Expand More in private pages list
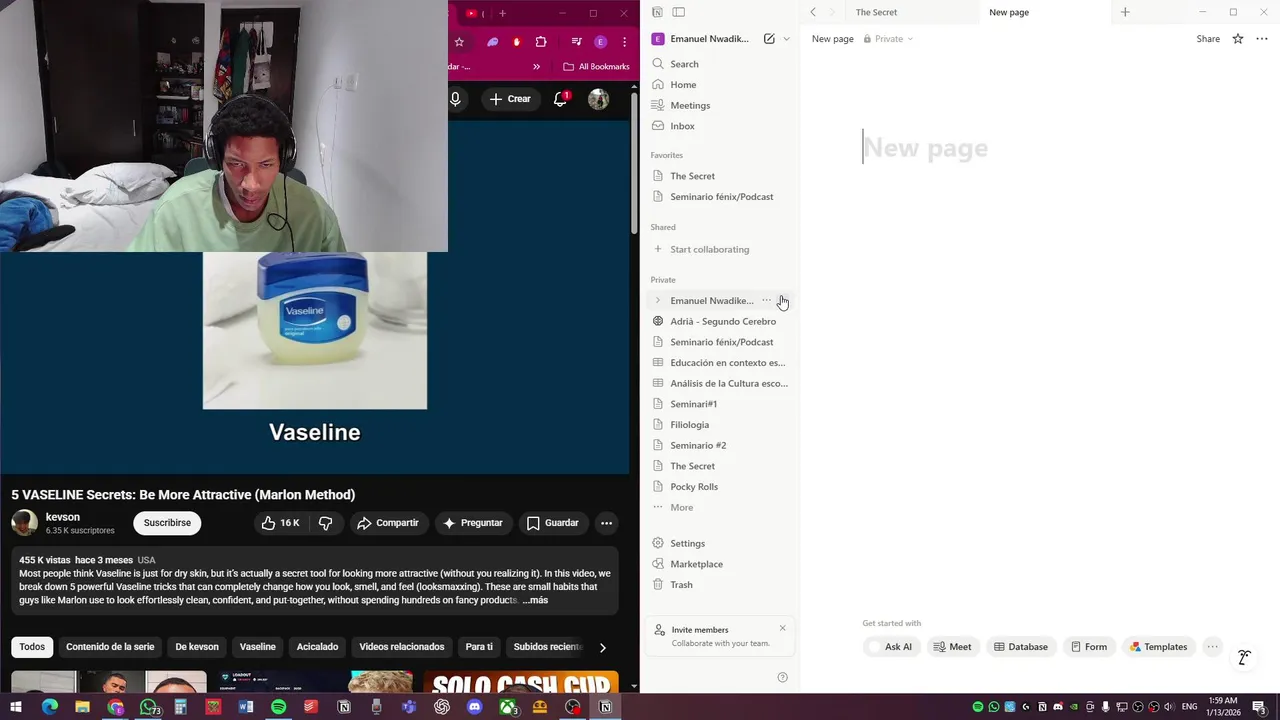 click(x=720, y=508)
